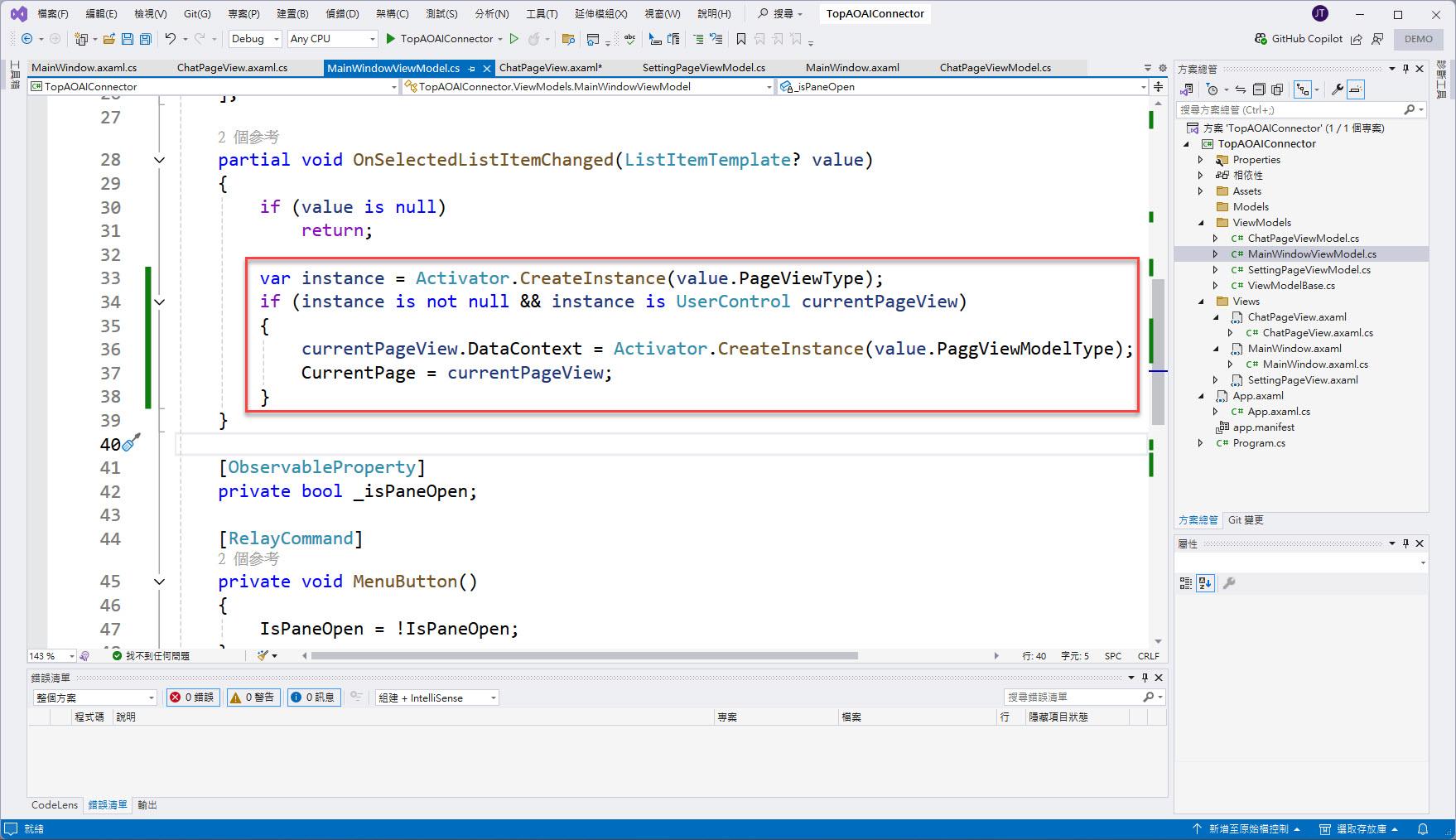Save the current file with the disk icon
Viewport: 1456px width, 840px height.
[128, 39]
